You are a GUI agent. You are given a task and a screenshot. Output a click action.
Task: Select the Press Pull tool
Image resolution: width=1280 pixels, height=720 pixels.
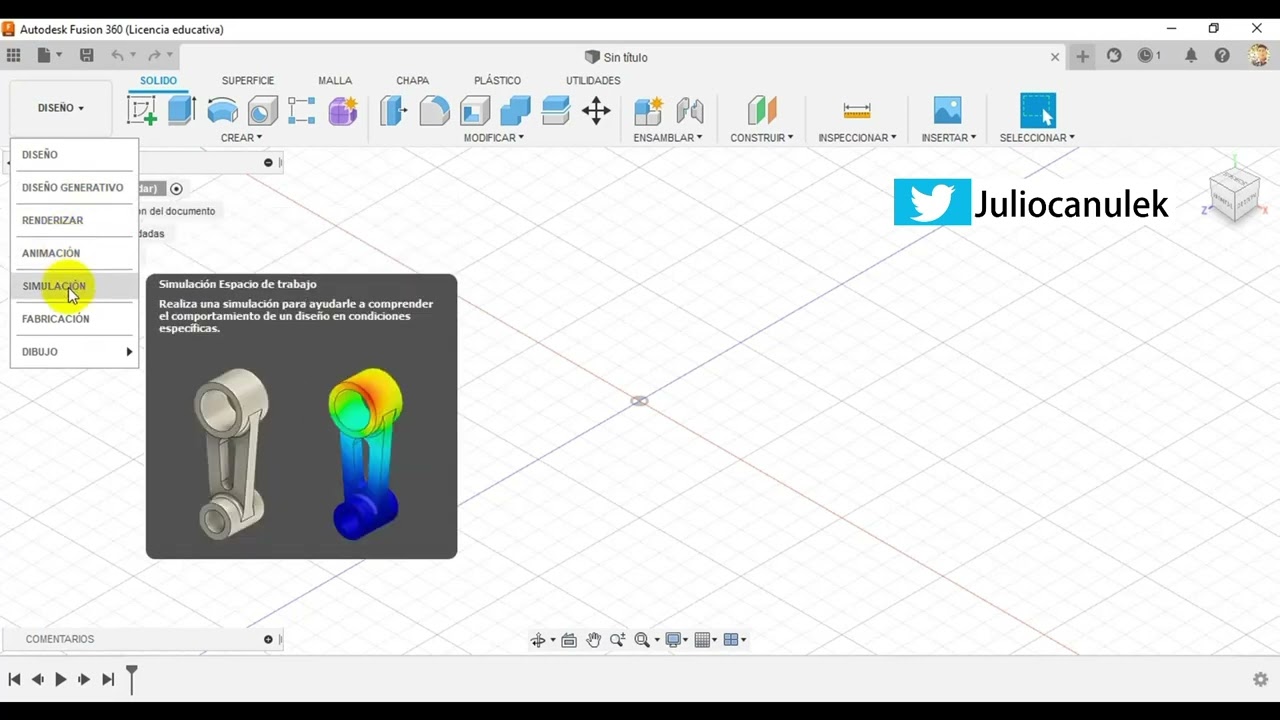(393, 110)
